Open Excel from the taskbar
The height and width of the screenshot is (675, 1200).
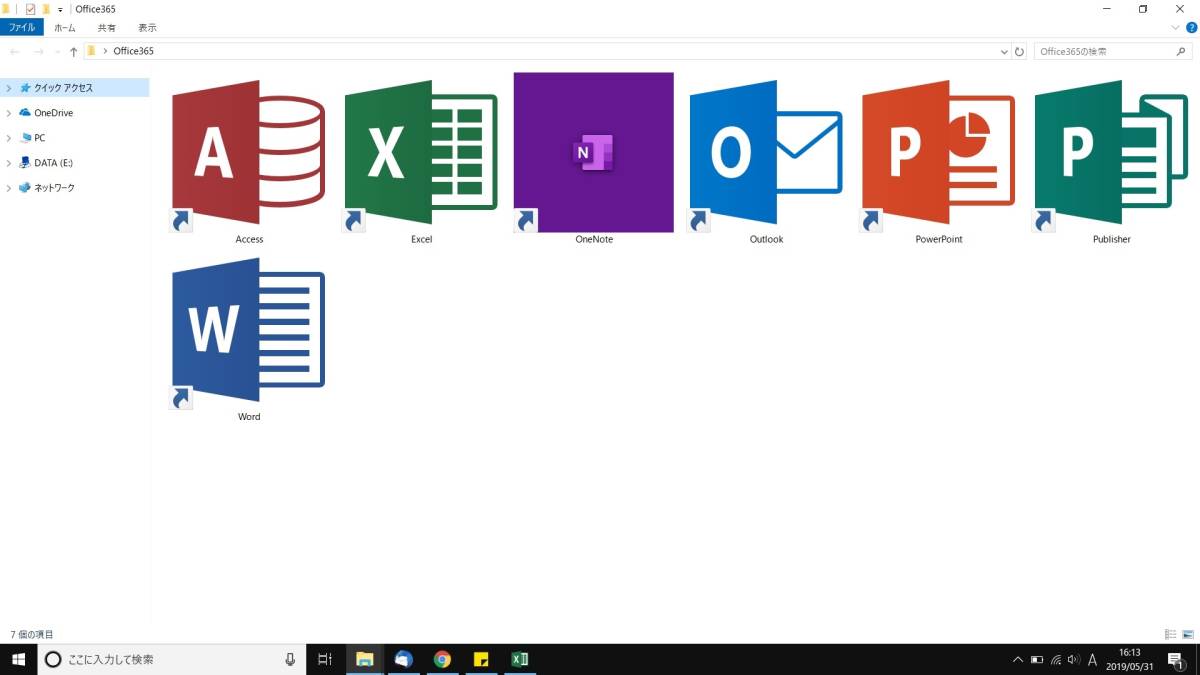(x=520, y=659)
